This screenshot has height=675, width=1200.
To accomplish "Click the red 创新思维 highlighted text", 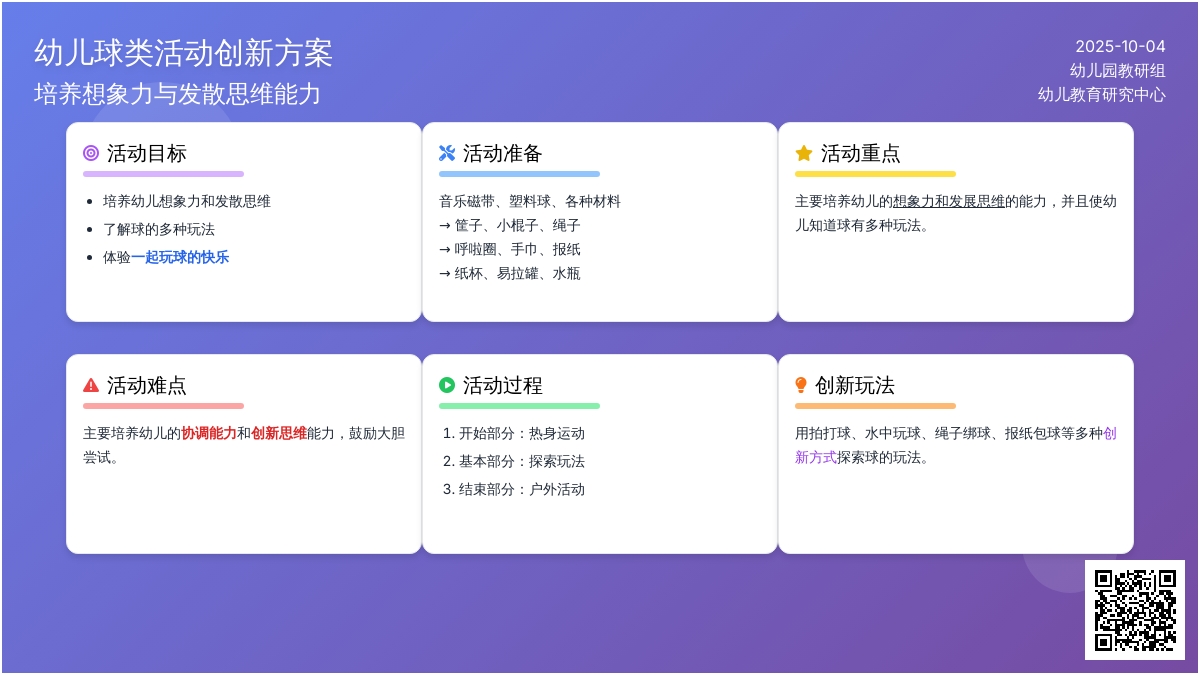I will pyautogui.click(x=278, y=433).
